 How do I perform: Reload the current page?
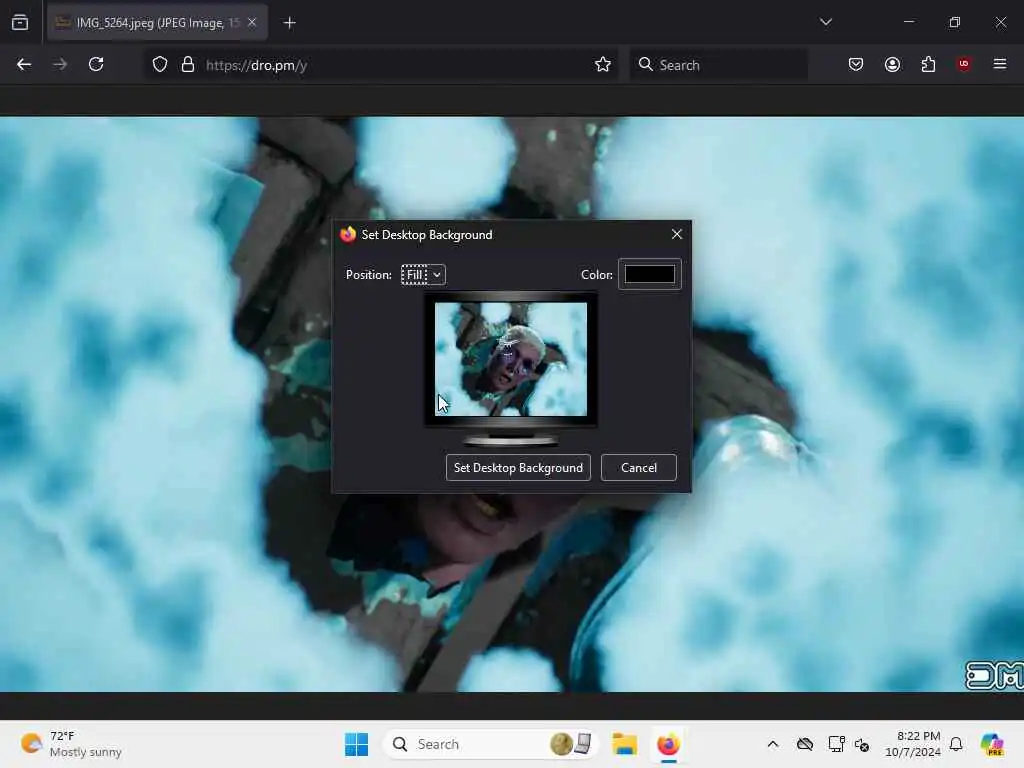pyautogui.click(x=96, y=65)
